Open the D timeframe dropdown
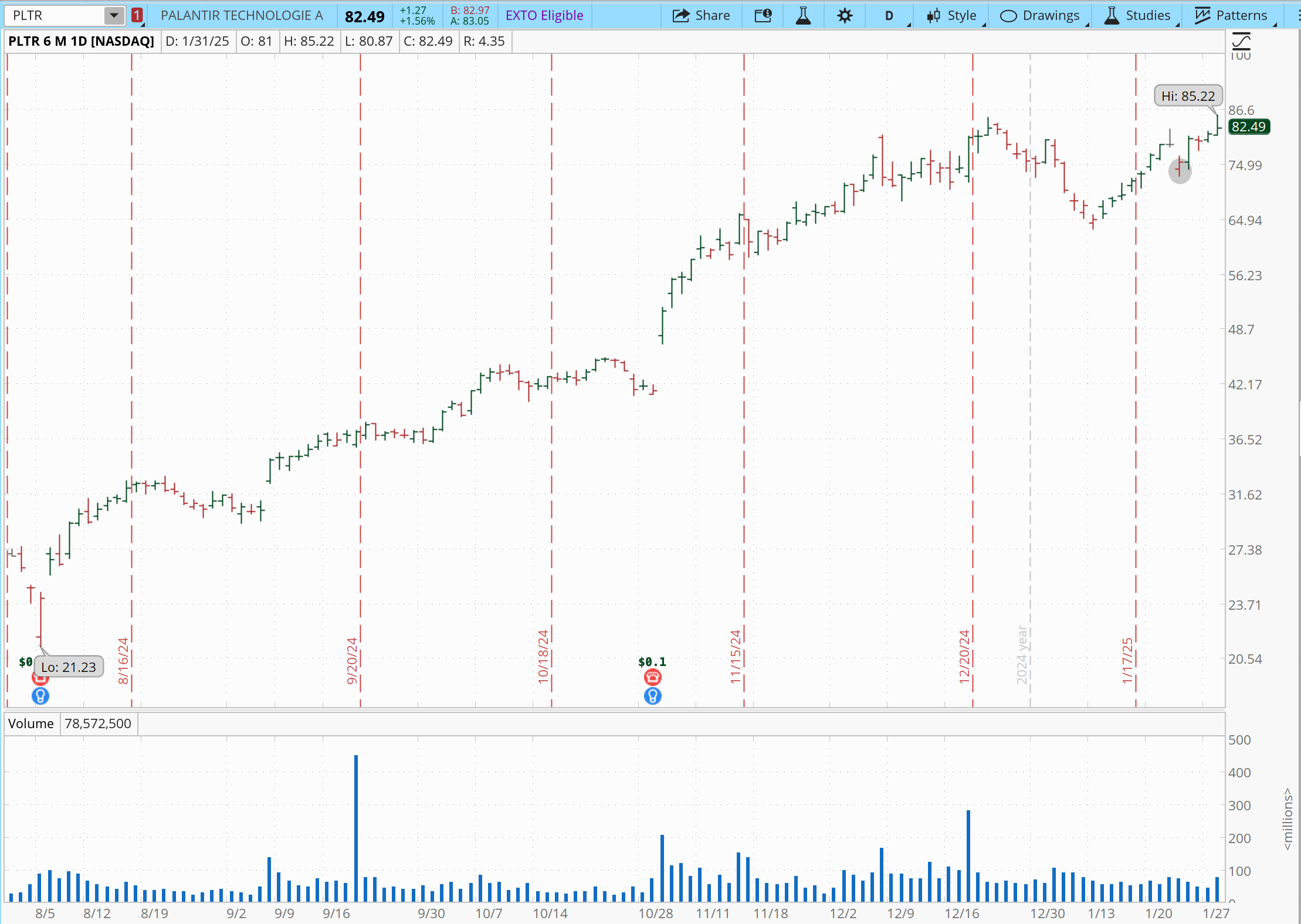The width and height of the screenshot is (1301, 924). [x=889, y=15]
